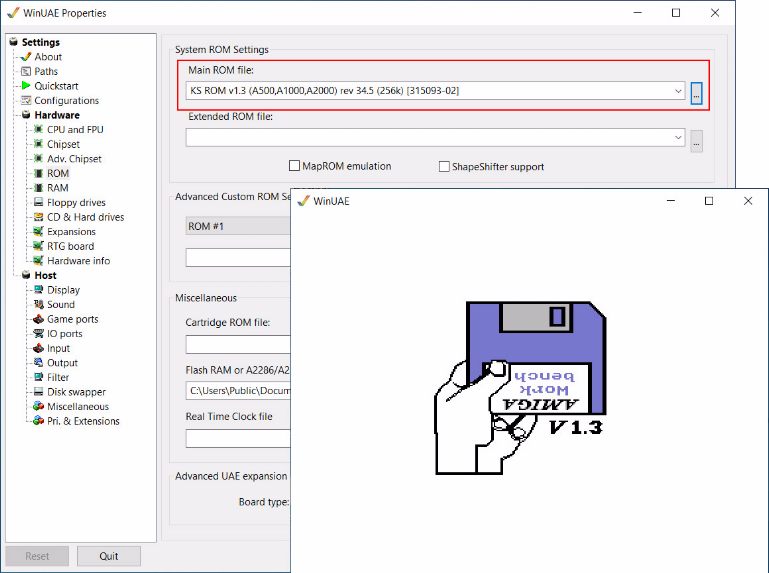Screen dimensions: 769x573
Task: Click the Expansions board icon
Action: (x=38, y=232)
